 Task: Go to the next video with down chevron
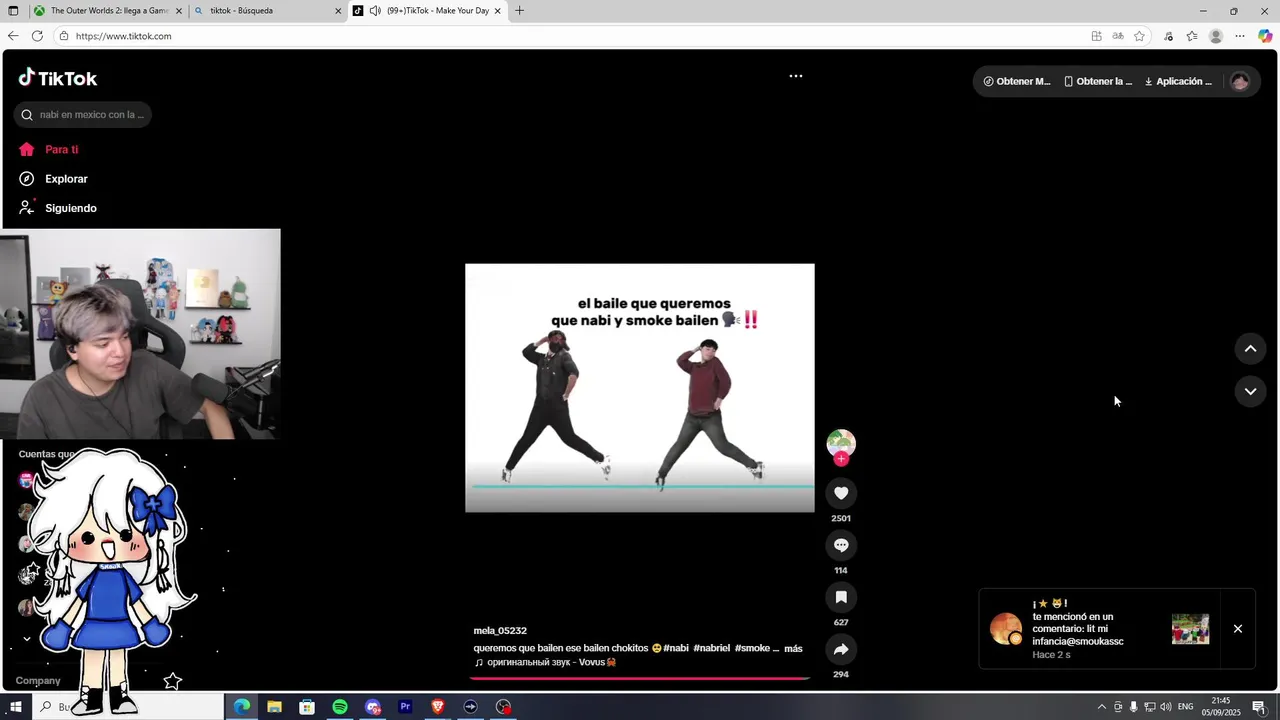click(1250, 391)
